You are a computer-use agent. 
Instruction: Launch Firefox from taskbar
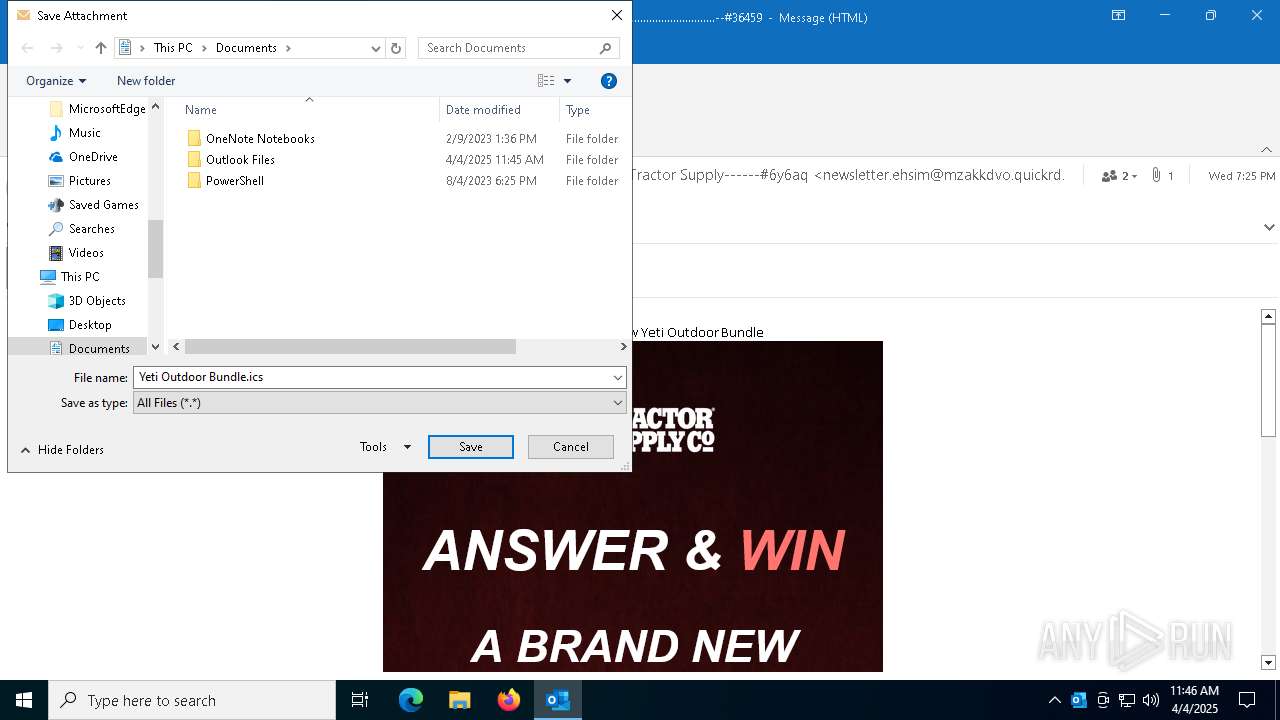509,700
